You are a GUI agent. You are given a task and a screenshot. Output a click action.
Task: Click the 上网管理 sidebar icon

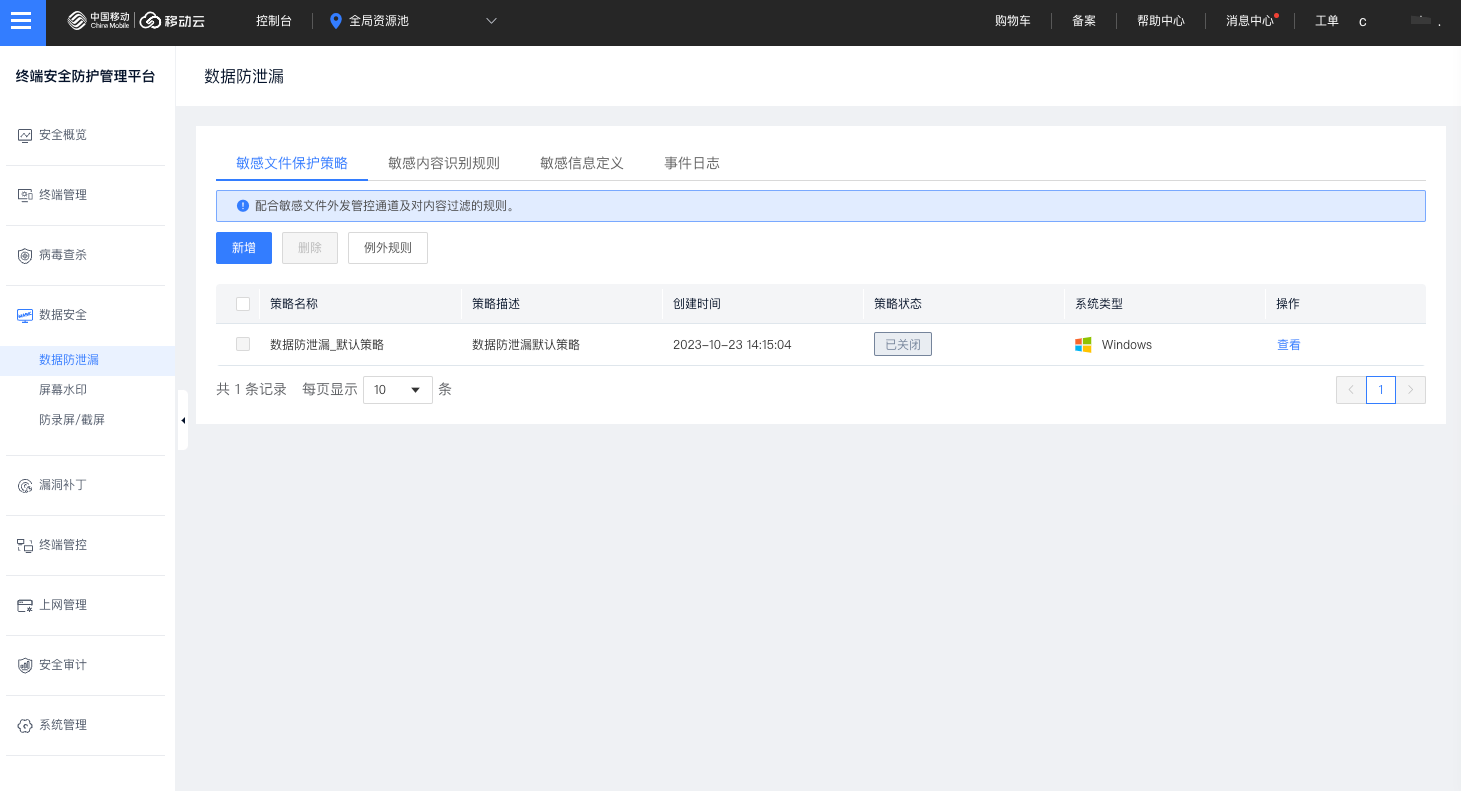[25, 605]
